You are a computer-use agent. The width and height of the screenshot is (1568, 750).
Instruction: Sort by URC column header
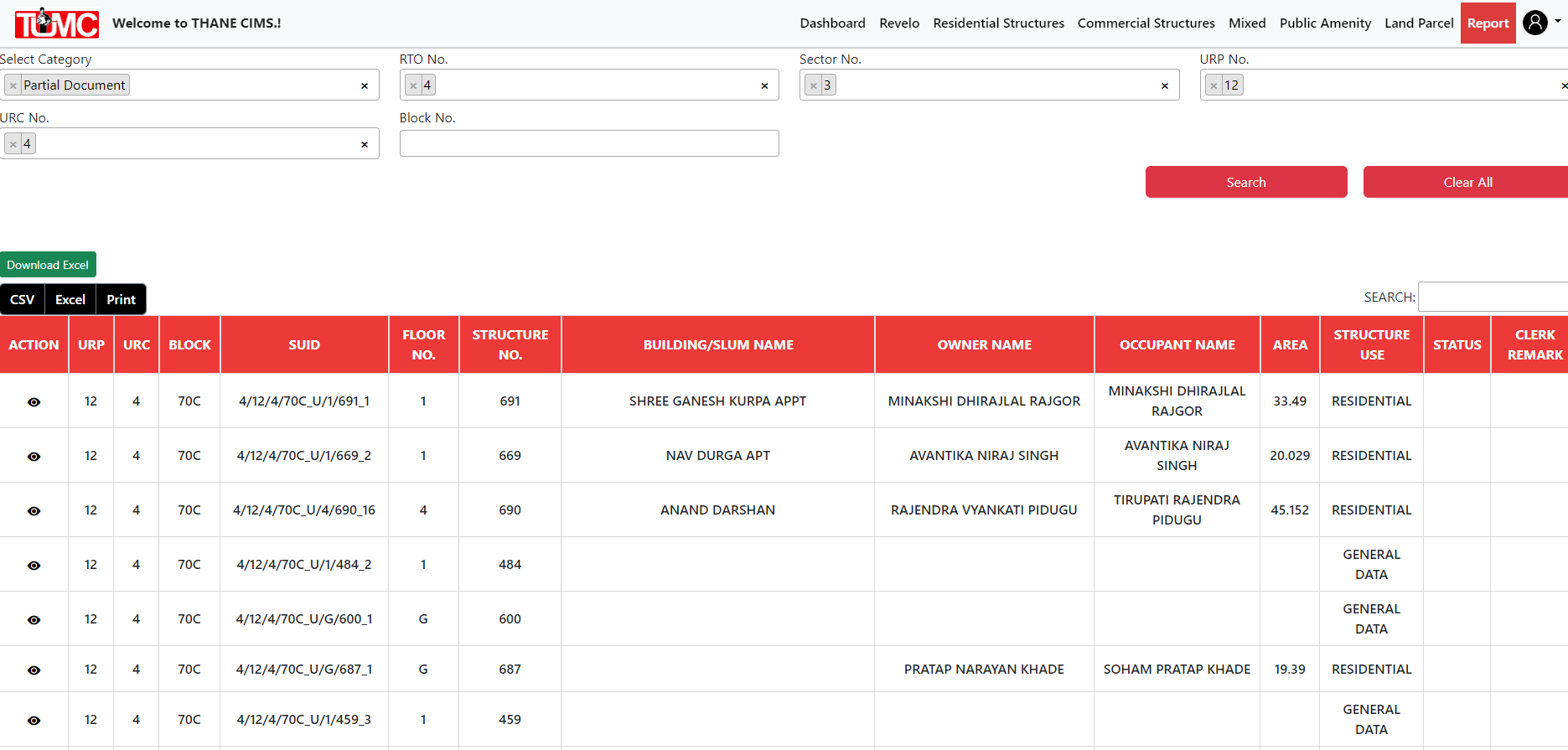(137, 344)
